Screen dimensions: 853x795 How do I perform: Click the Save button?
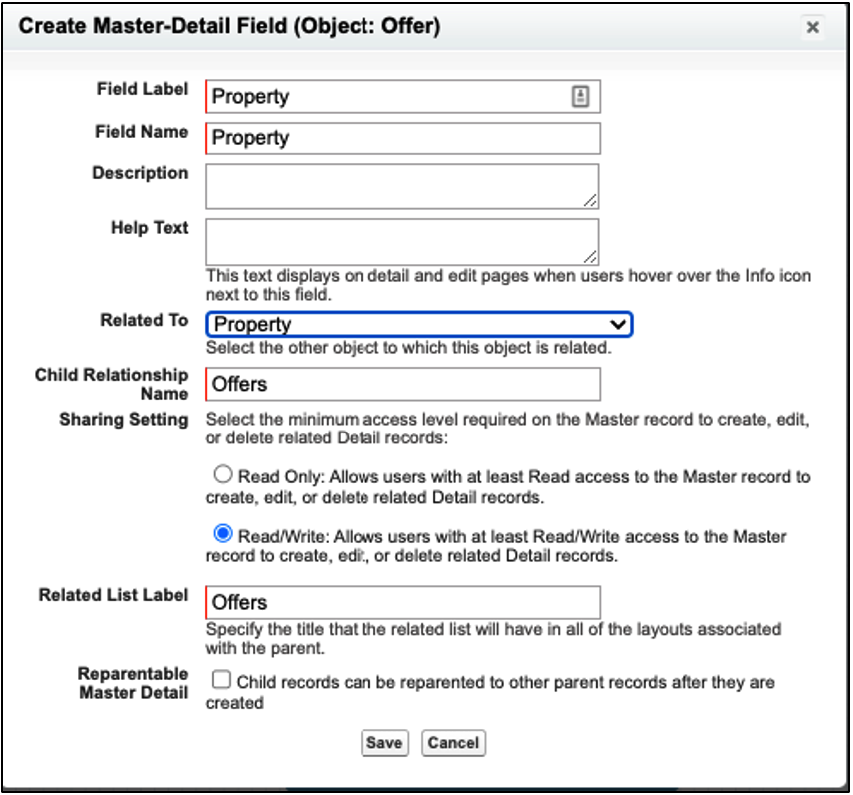coord(385,743)
